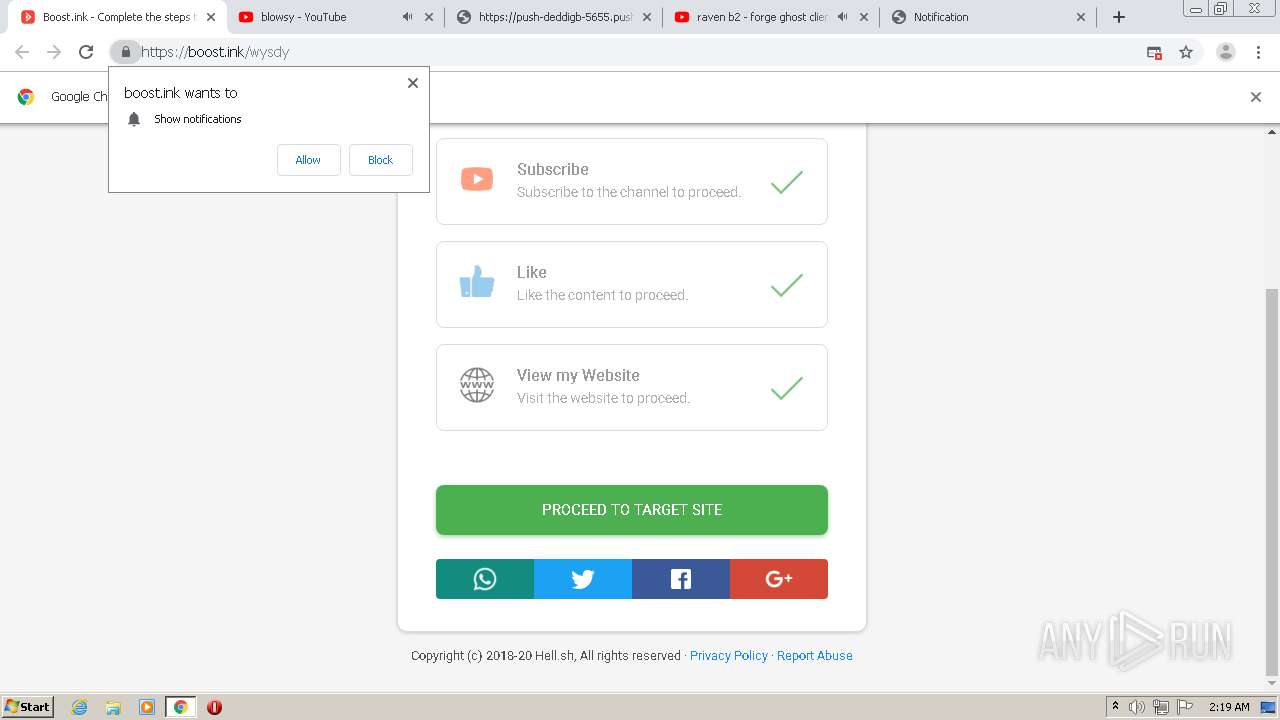Switch to the Notification tab

click(x=988, y=17)
